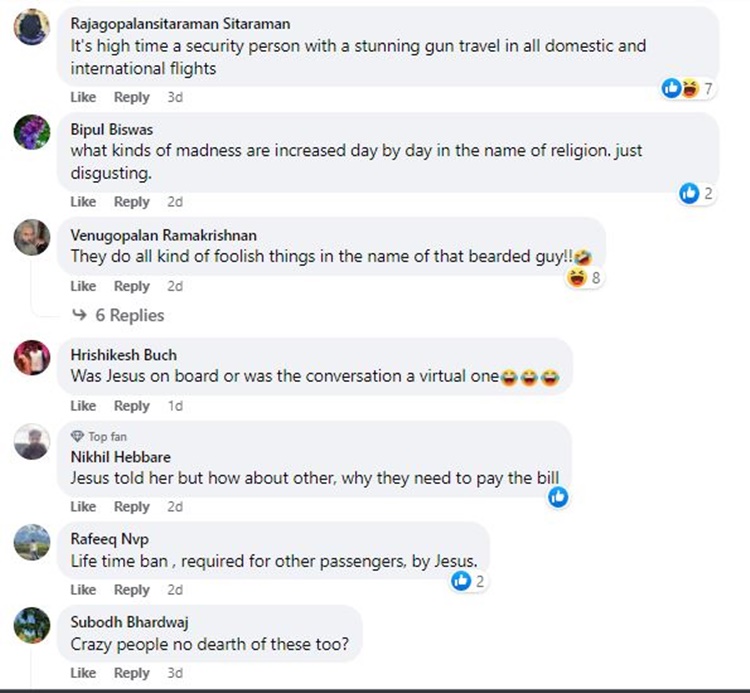
Task: Open Rajagopalansitaraman Sitaraman's profile picture
Action: [x=32, y=27]
